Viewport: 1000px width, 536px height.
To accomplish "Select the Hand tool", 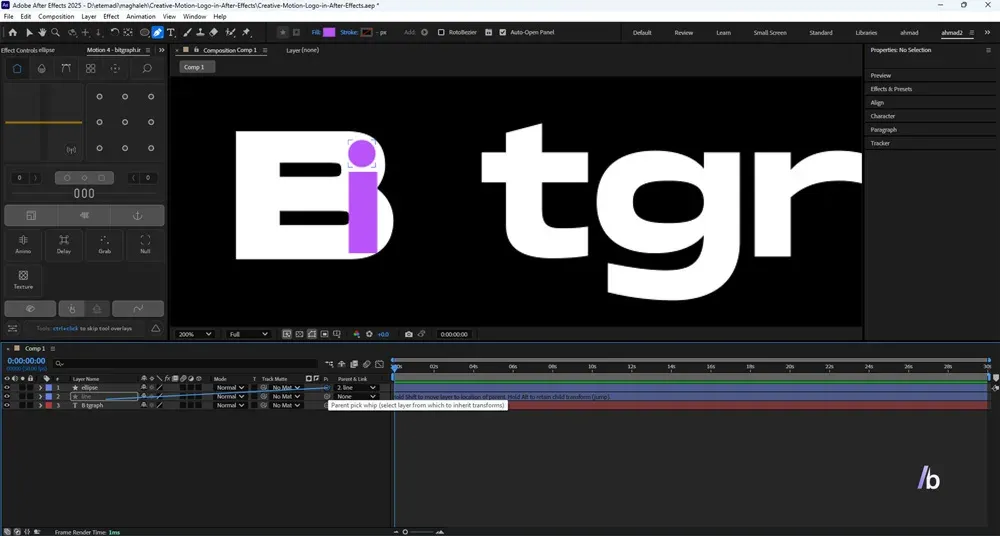I will pos(42,33).
